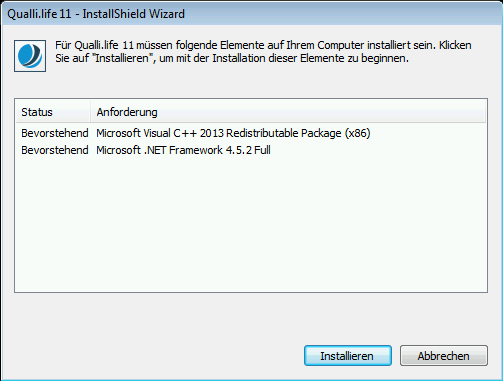Click Bevorstehend status of Visual C++ row
The height and width of the screenshot is (381, 503).
tap(55, 133)
